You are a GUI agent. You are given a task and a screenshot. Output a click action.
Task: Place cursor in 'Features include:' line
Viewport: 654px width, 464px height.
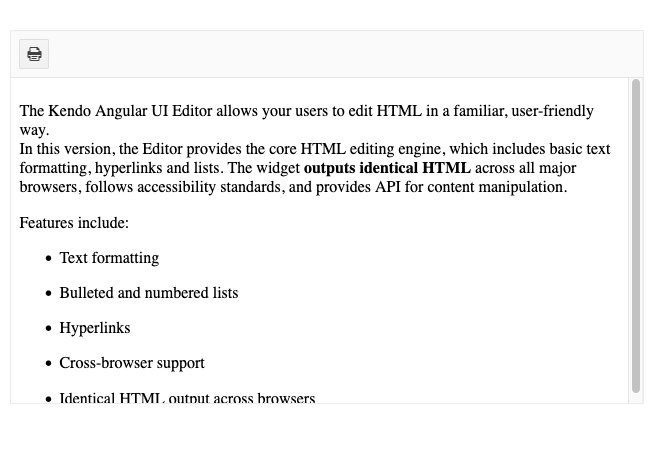(74, 223)
